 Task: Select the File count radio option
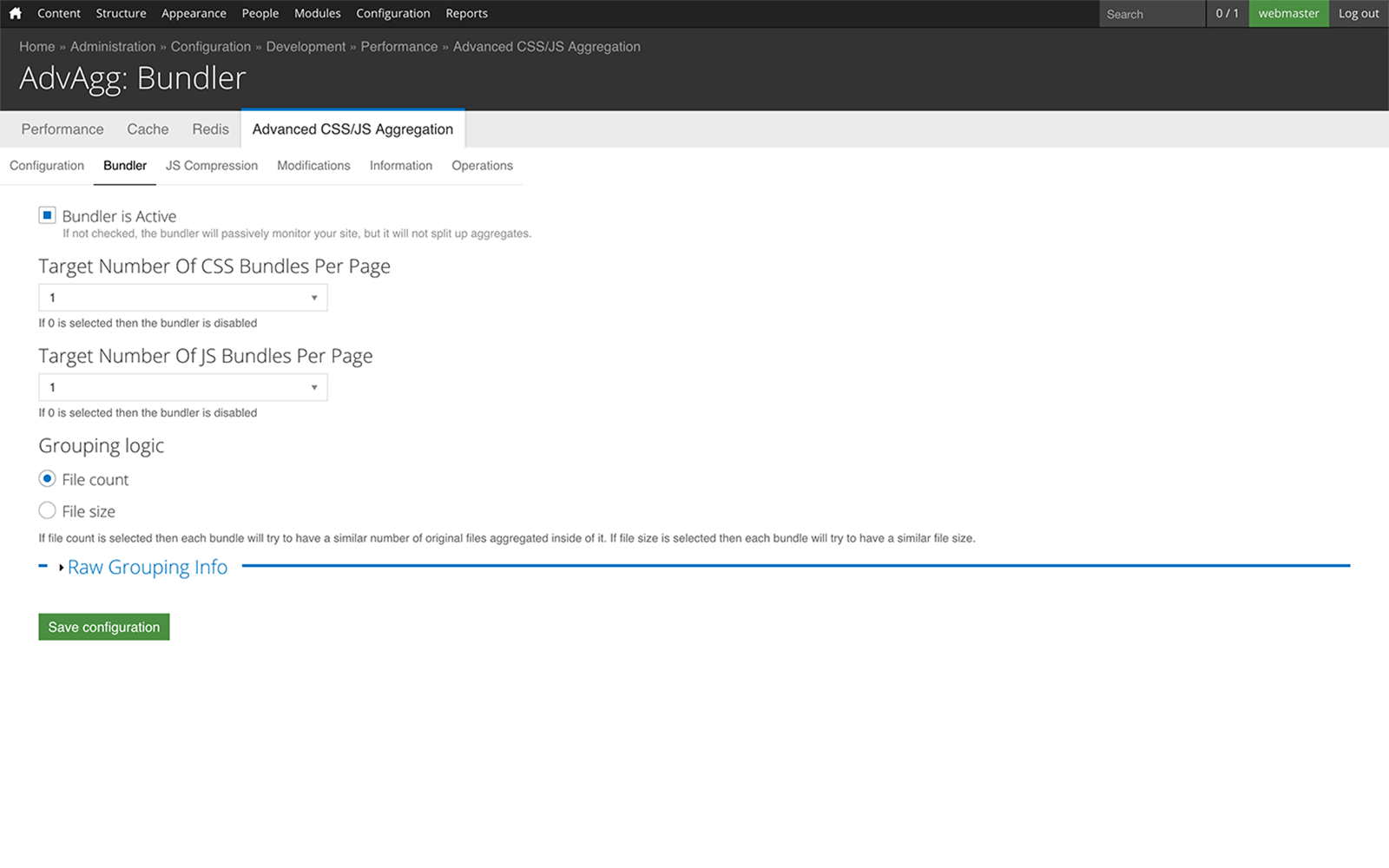click(x=47, y=479)
